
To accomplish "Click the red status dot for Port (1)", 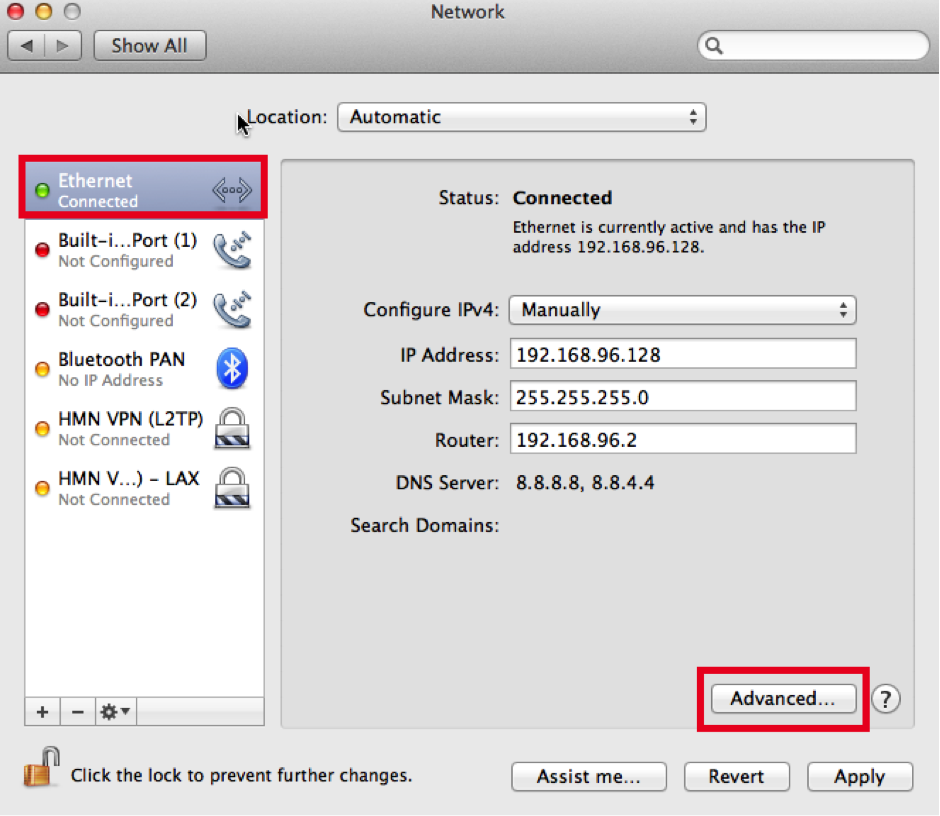I will pyautogui.click(x=42, y=250).
